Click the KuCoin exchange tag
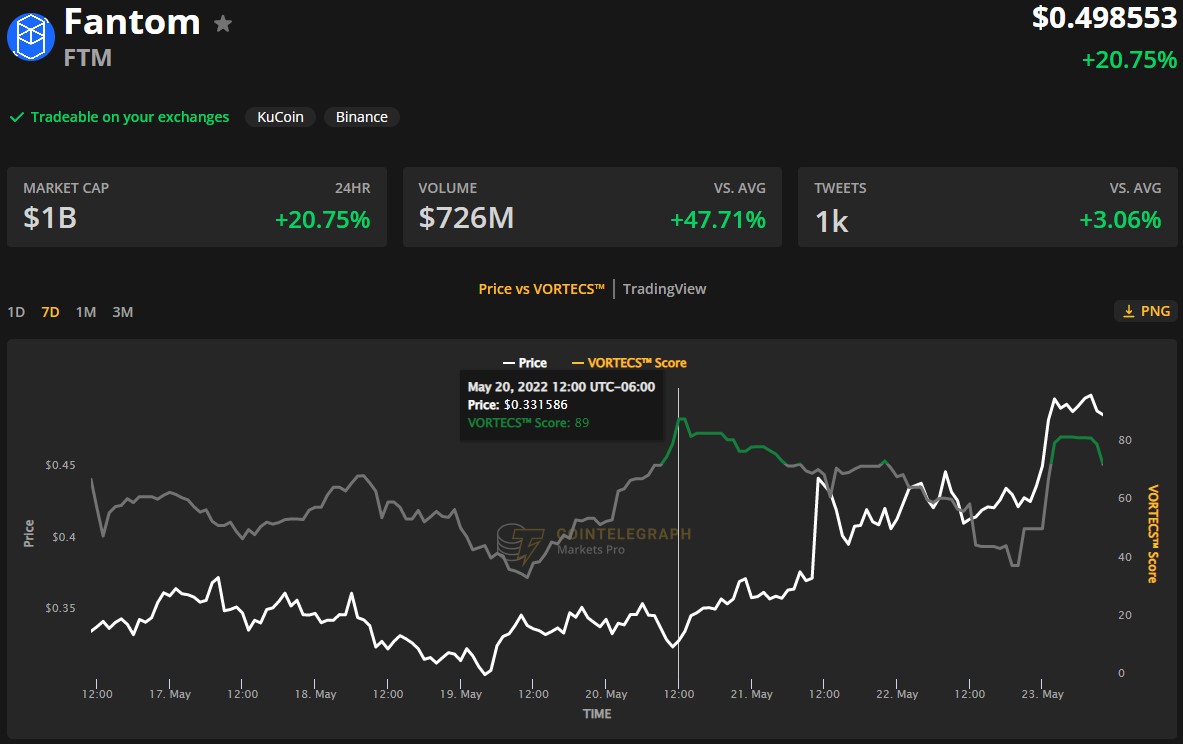Image resolution: width=1183 pixels, height=744 pixels. [281, 117]
